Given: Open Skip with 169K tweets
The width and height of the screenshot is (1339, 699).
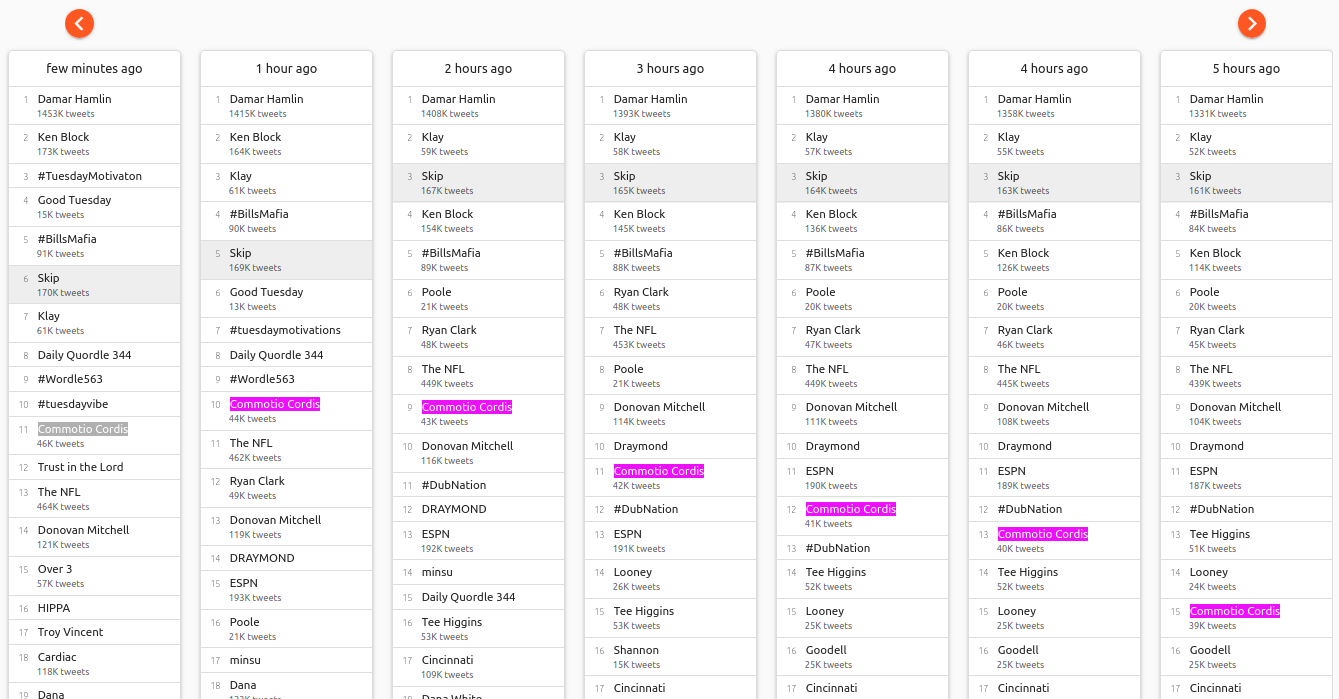Looking at the screenshot, I should (287, 260).
